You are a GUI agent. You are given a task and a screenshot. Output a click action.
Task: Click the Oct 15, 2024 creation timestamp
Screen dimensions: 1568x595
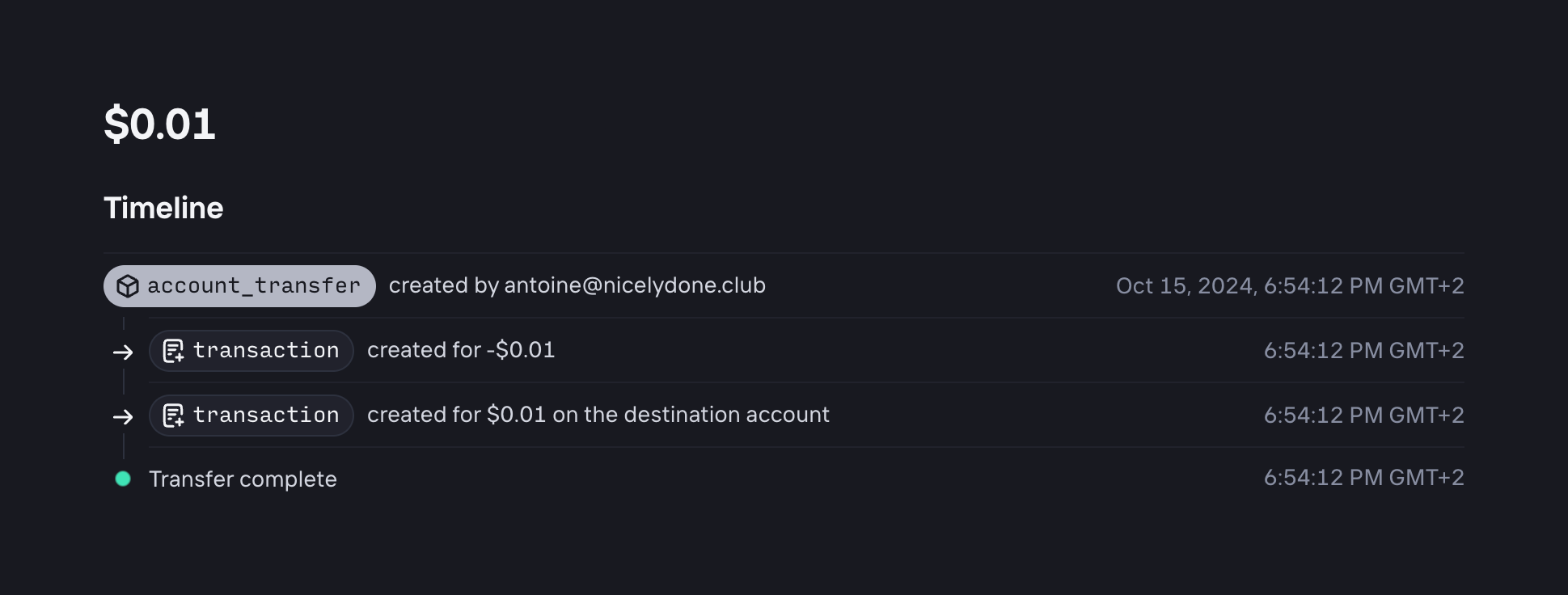pyautogui.click(x=1289, y=285)
